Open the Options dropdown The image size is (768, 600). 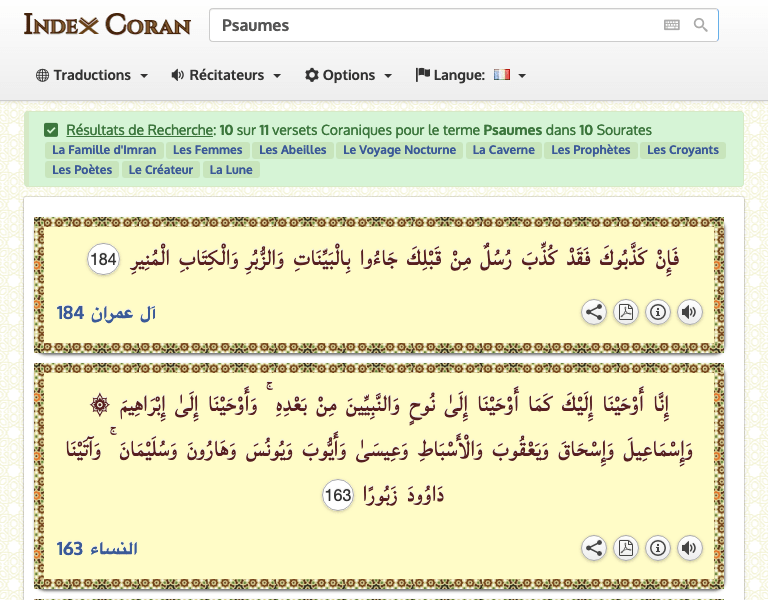(348, 75)
